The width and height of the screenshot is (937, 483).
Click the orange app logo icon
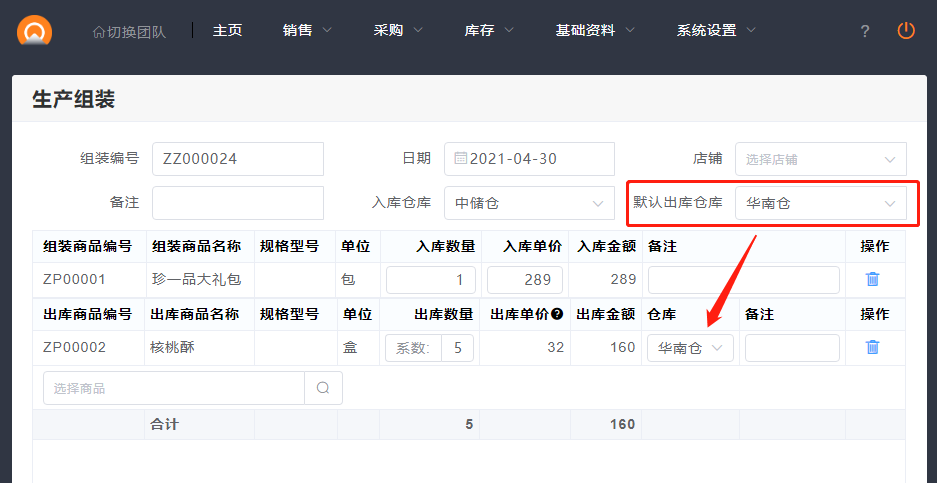[35, 31]
